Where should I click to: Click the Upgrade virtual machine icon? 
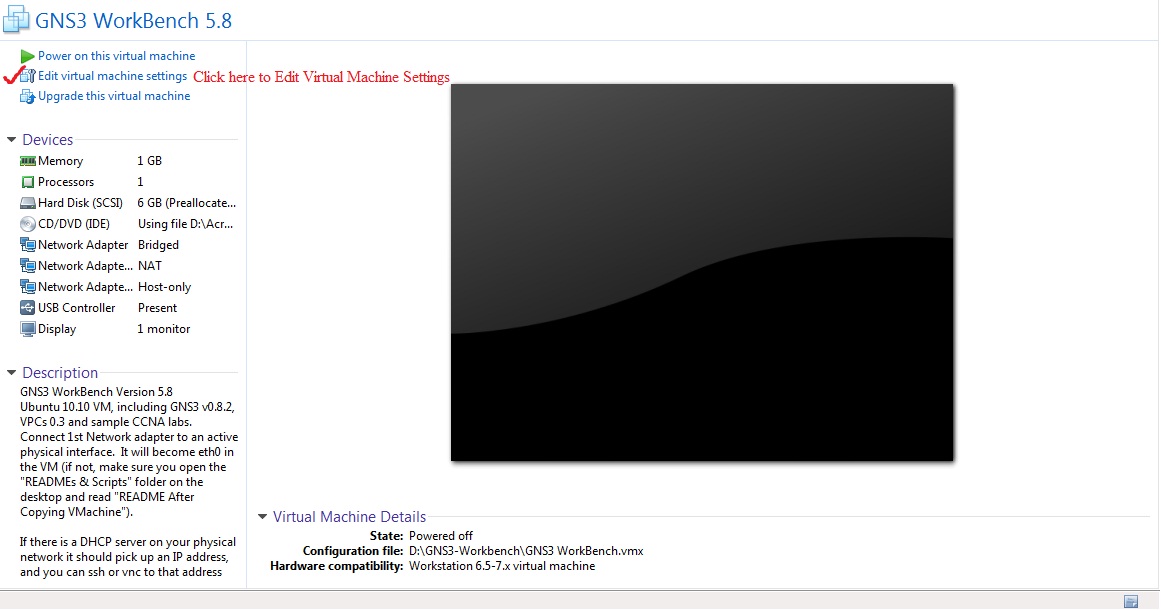[x=27, y=96]
